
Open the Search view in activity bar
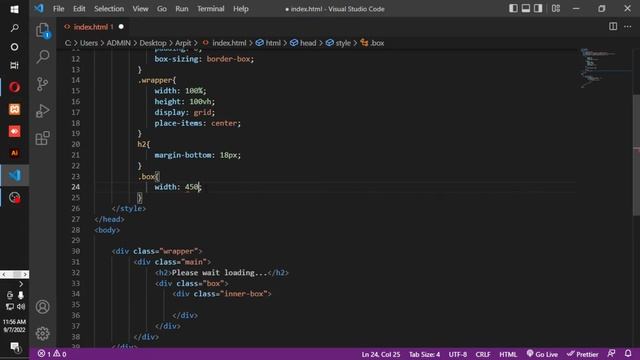pos(42,57)
